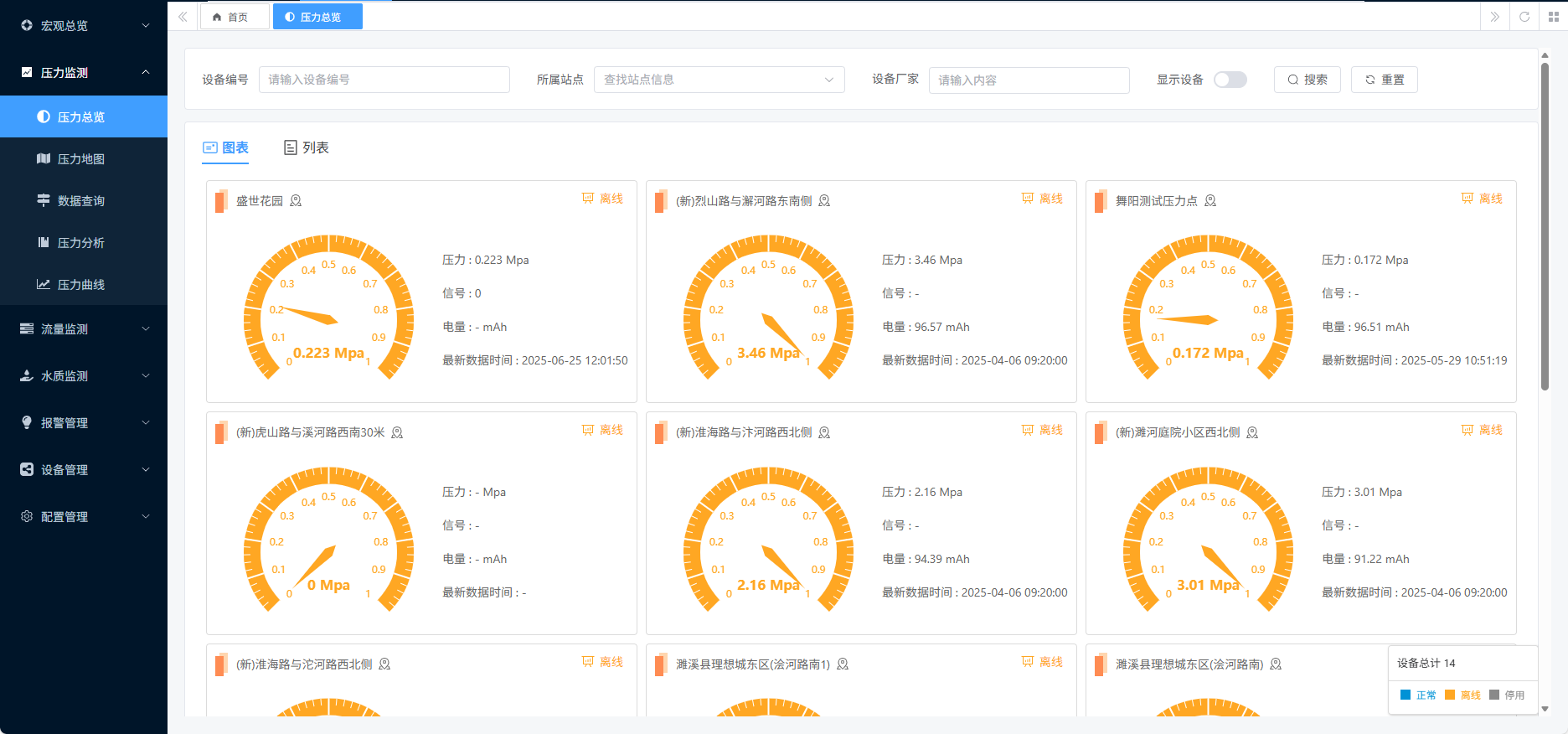
Task: Click location pin icon beside 盛世花园
Action: pos(296,201)
